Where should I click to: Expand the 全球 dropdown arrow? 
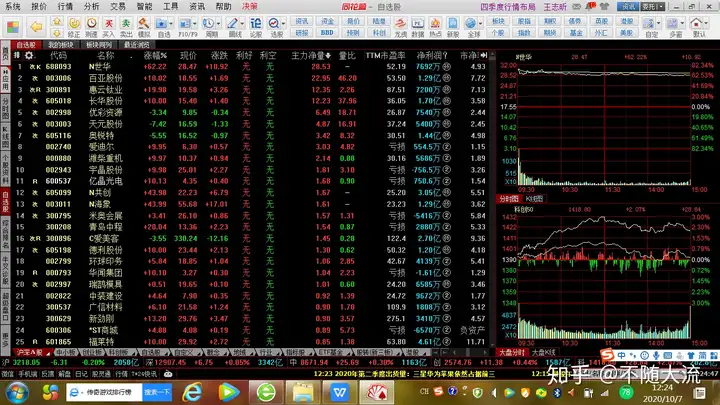pos(480,23)
